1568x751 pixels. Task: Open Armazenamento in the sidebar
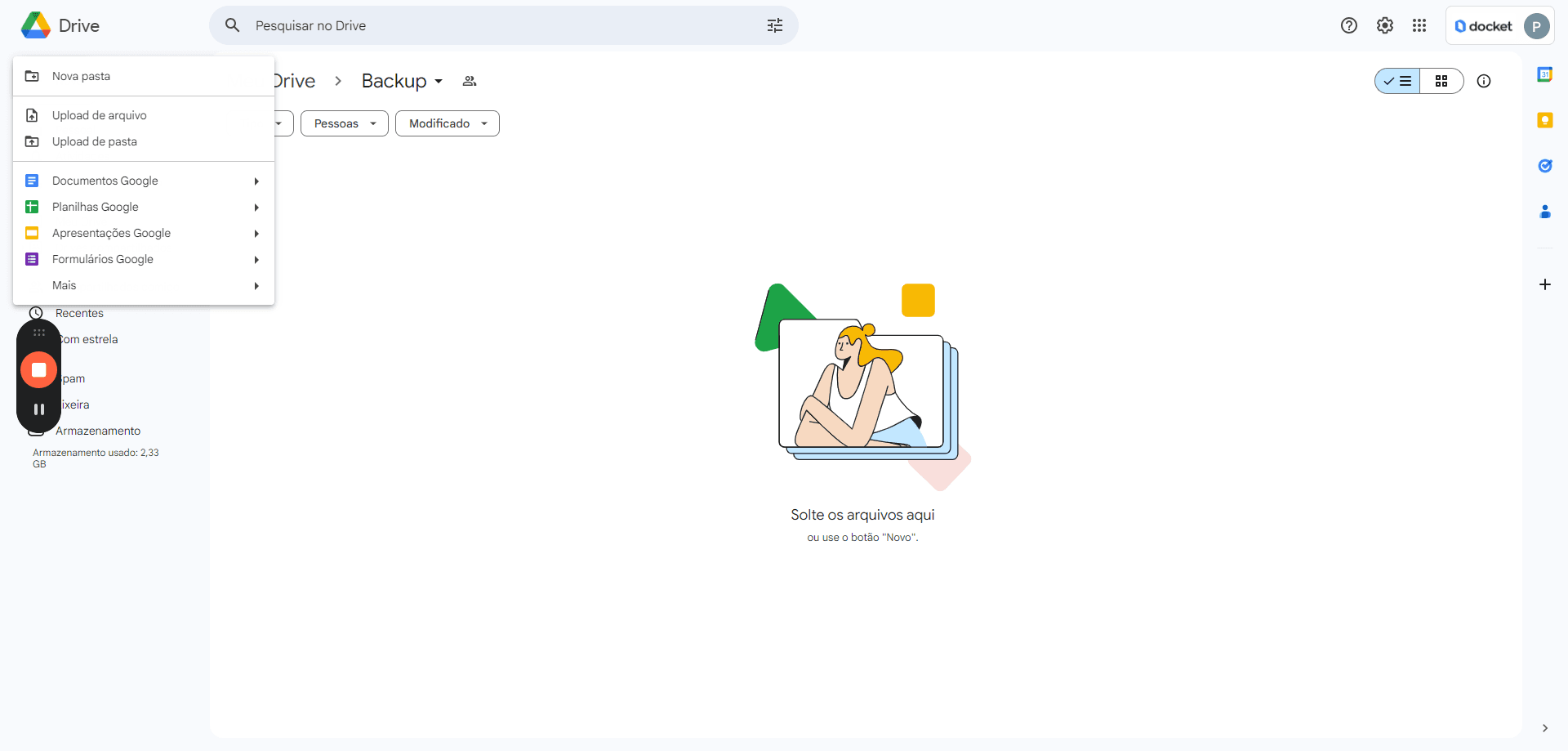[98, 431]
